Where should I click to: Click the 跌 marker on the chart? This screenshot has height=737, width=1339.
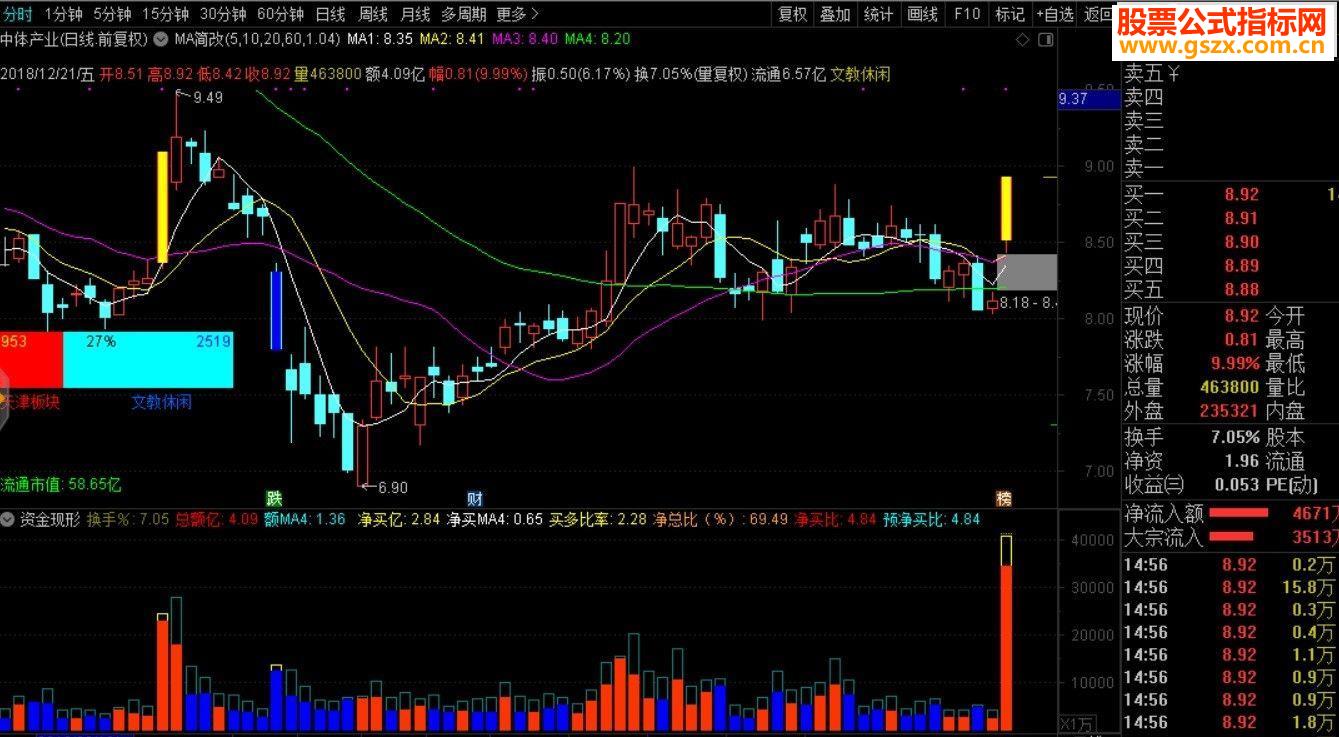[x=273, y=498]
